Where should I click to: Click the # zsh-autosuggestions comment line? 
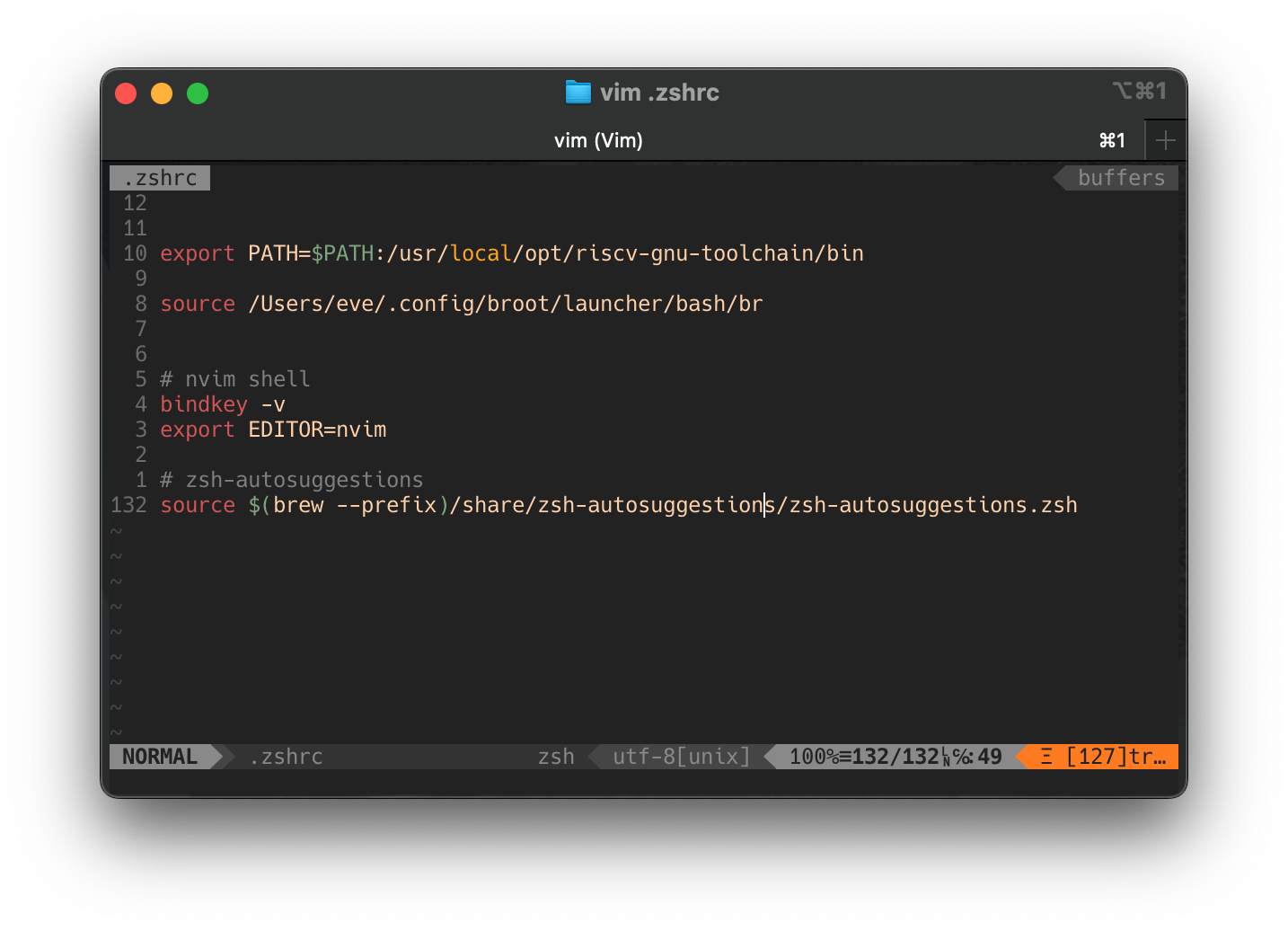click(292, 479)
